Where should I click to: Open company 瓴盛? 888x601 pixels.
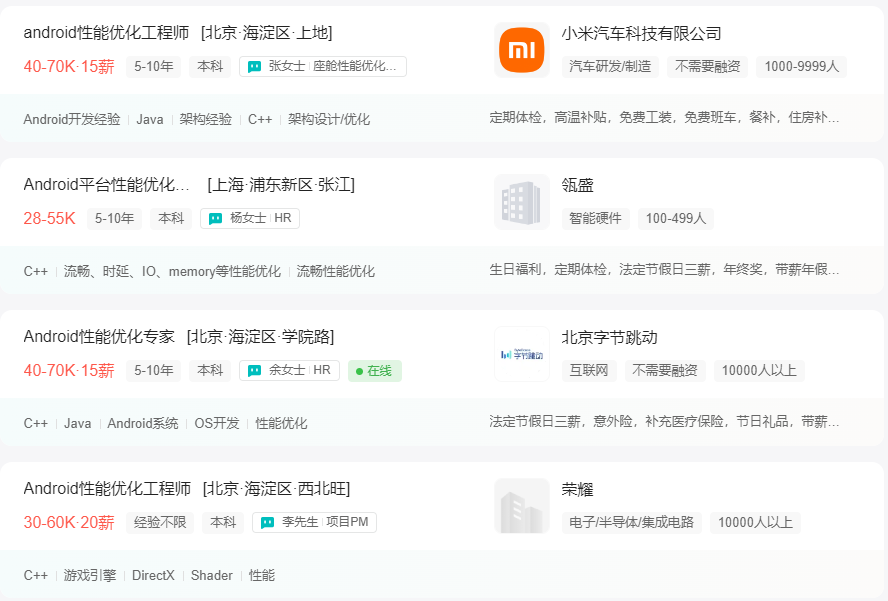tap(577, 186)
